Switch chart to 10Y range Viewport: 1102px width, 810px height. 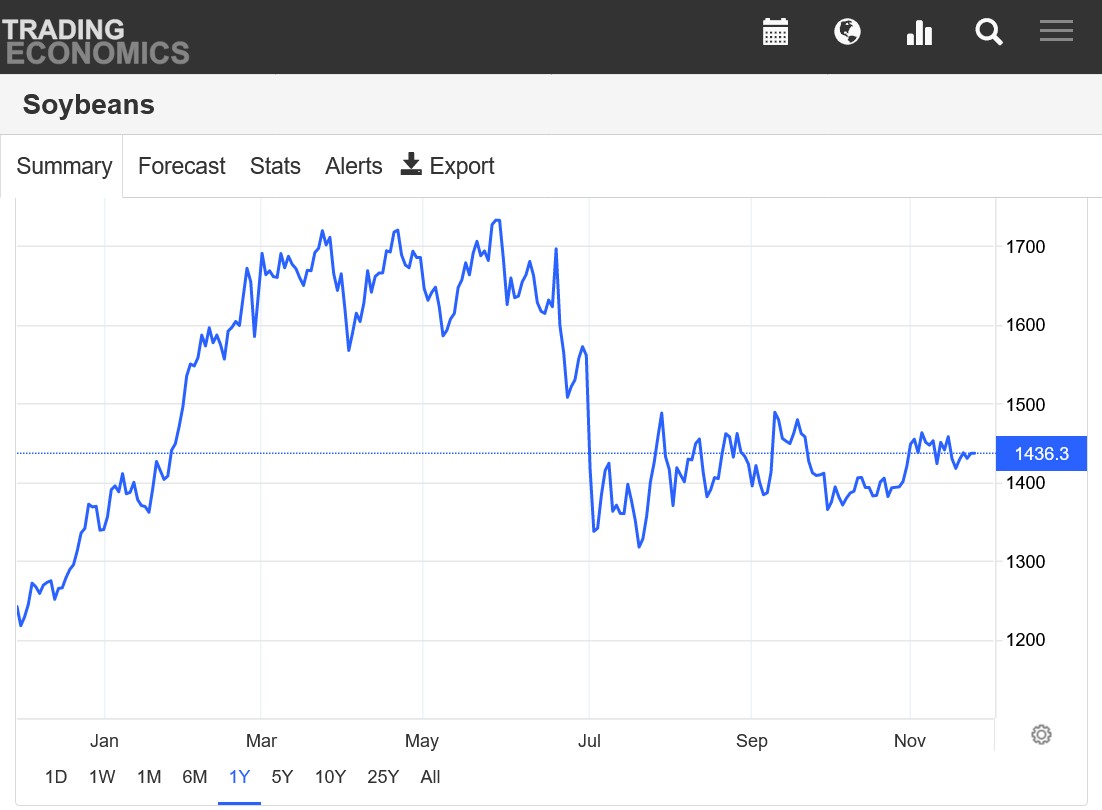point(330,777)
